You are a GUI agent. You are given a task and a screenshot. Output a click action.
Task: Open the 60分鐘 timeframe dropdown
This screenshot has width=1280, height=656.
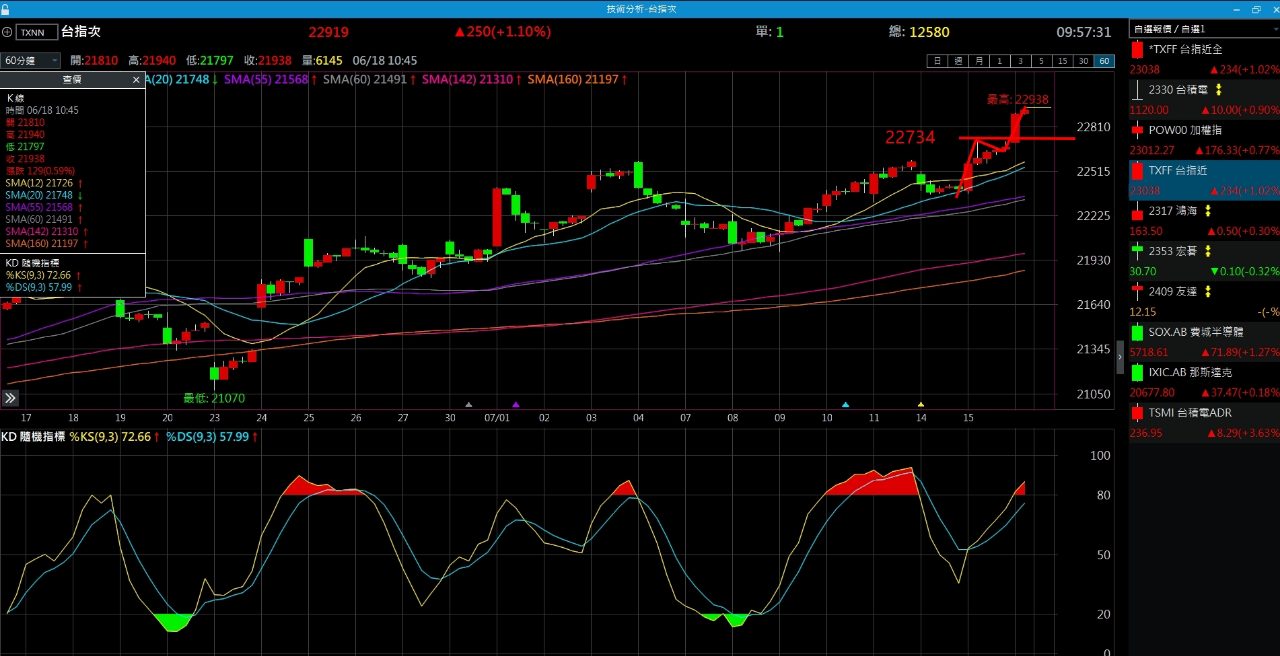coord(30,61)
